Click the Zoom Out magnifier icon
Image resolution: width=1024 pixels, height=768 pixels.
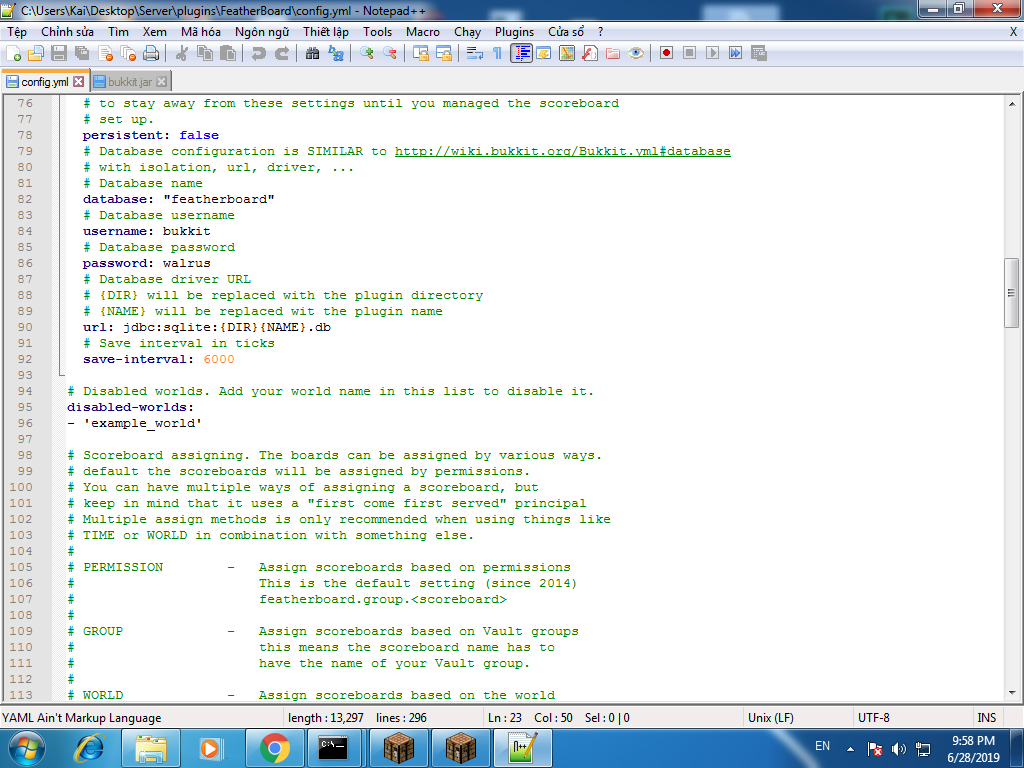(390, 54)
